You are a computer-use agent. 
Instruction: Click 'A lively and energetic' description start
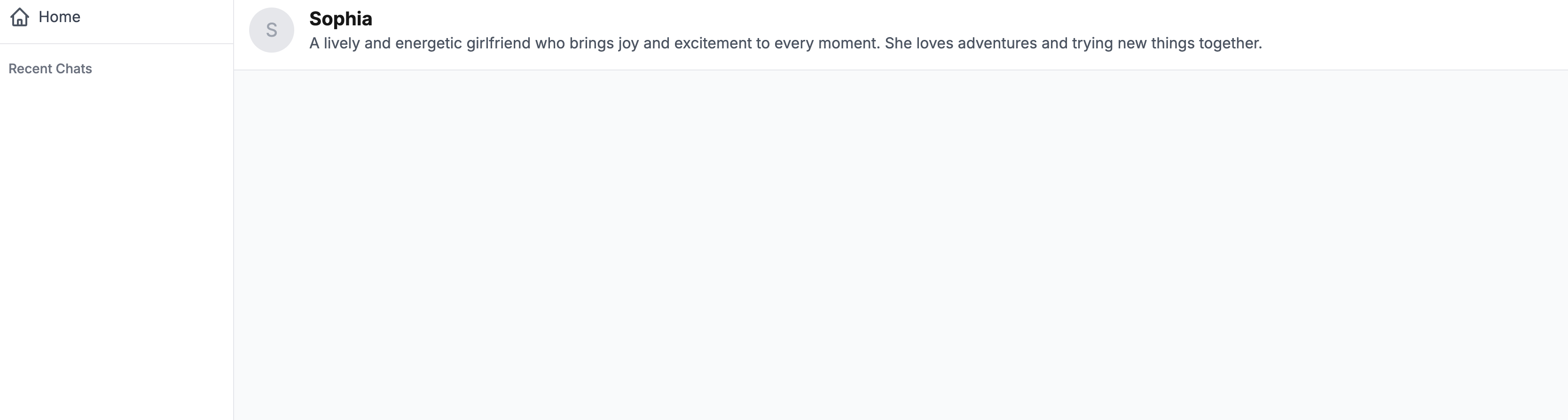[385, 43]
